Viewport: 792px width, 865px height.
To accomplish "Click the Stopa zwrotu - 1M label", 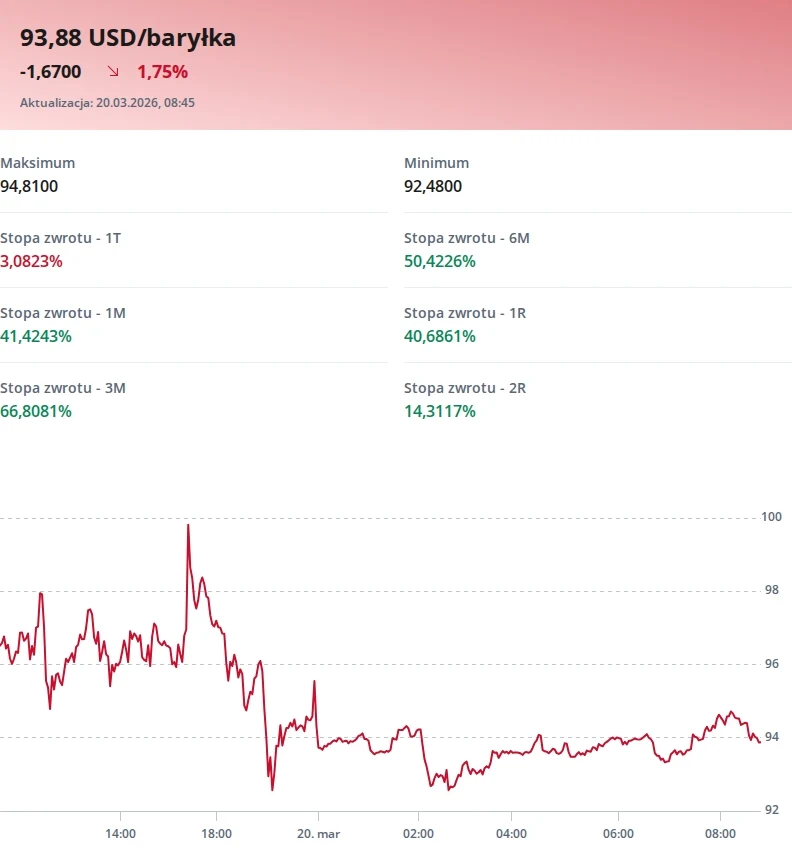I will click(63, 313).
